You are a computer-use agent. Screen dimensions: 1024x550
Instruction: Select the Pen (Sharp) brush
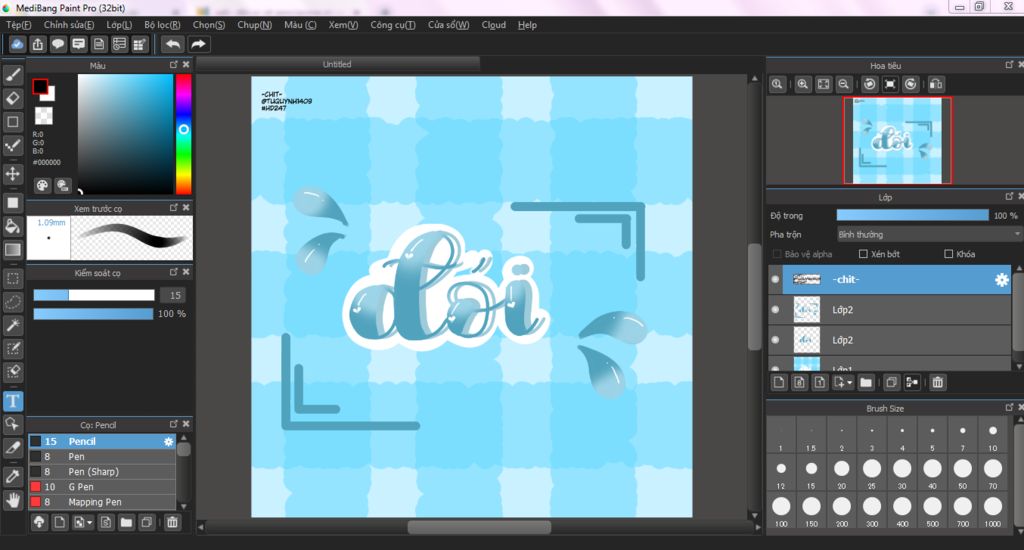102,472
